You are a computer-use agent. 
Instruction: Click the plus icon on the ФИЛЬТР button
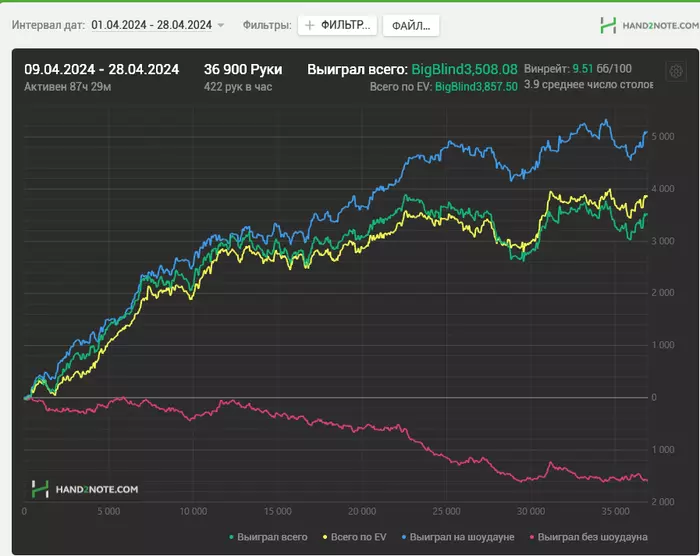[x=309, y=25]
